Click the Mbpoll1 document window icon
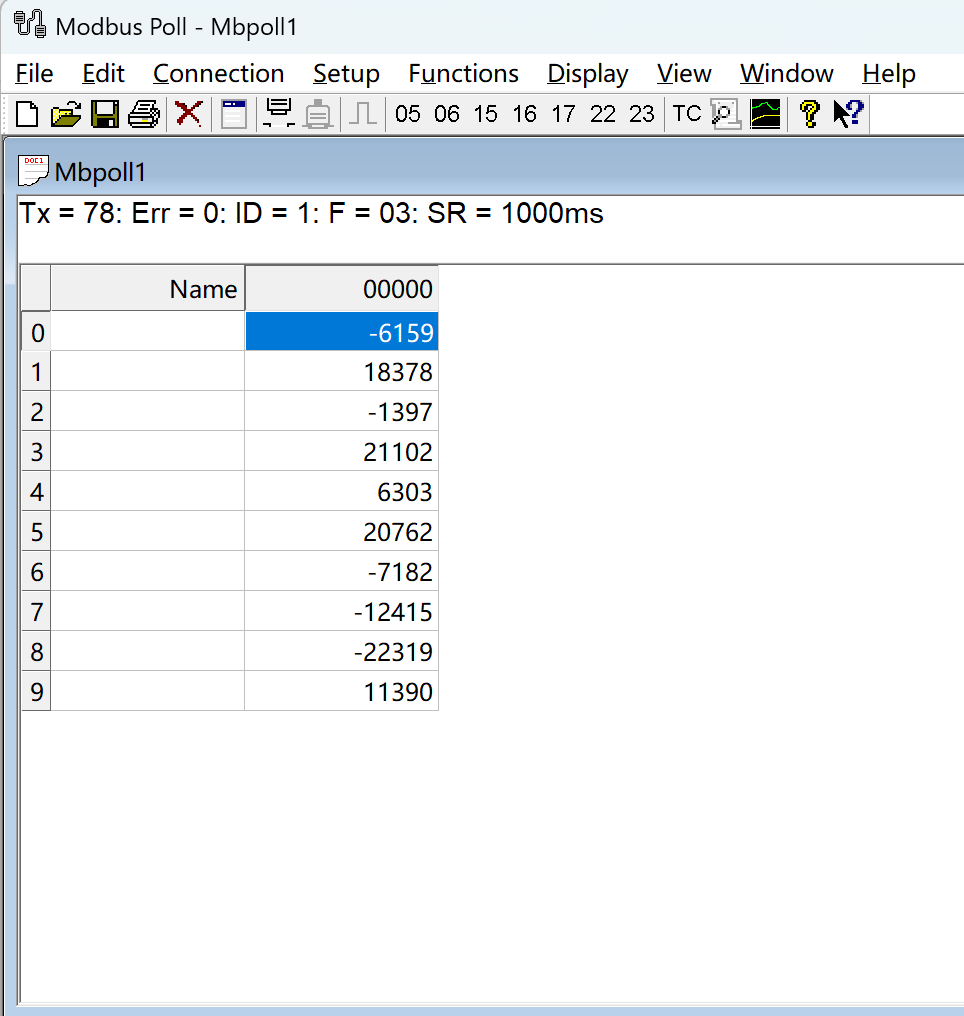The height and width of the screenshot is (1016, 964). [33, 170]
